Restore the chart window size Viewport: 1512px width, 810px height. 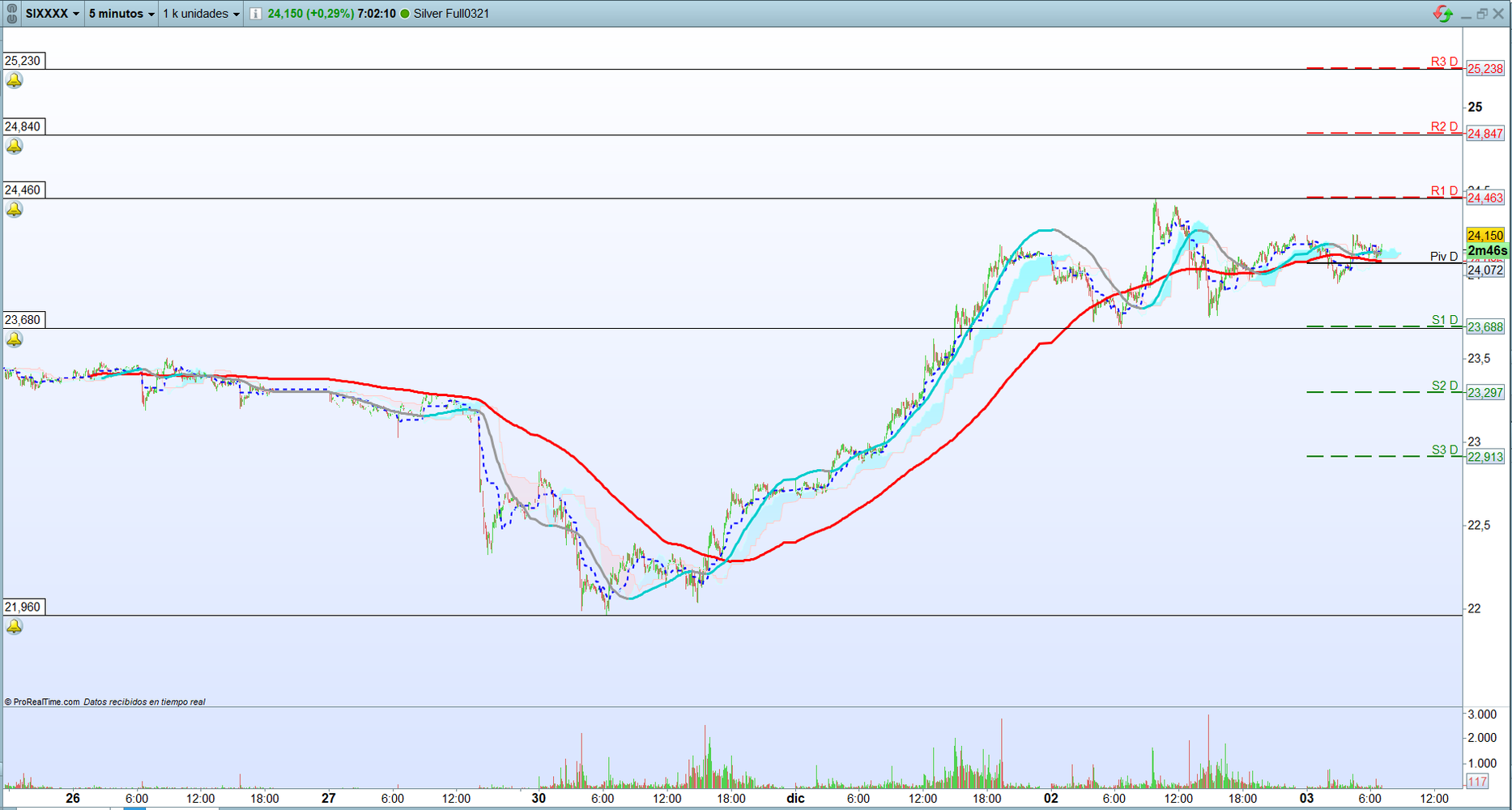(1482, 14)
